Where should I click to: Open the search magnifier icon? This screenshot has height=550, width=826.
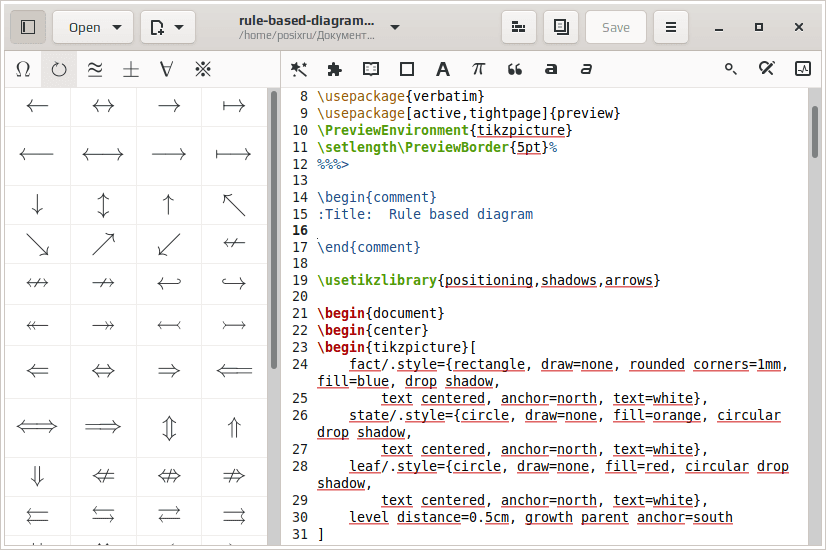pyautogui.click(x=731, y=69)
